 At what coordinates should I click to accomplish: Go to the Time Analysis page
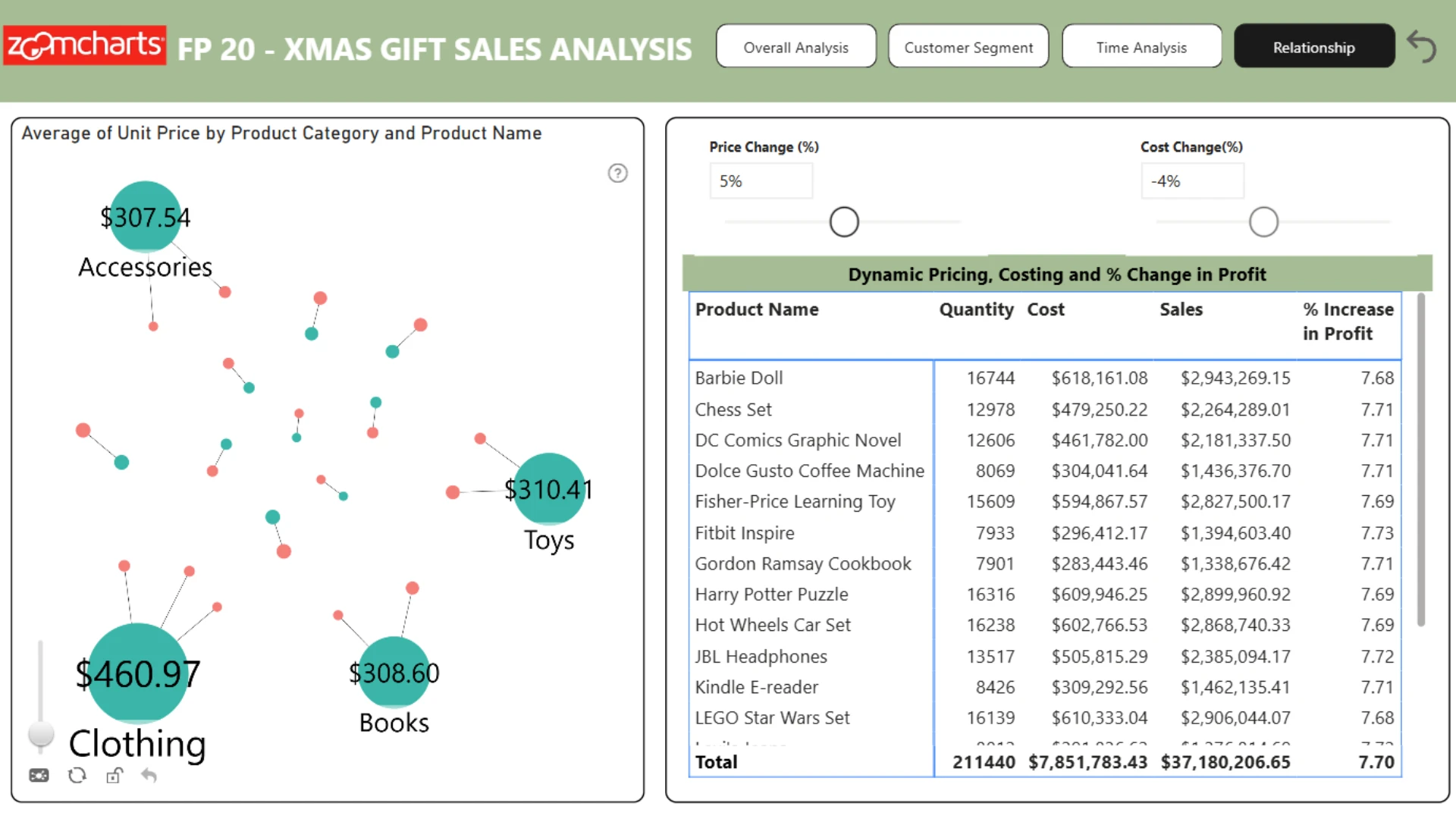(x=1141, y=47)
